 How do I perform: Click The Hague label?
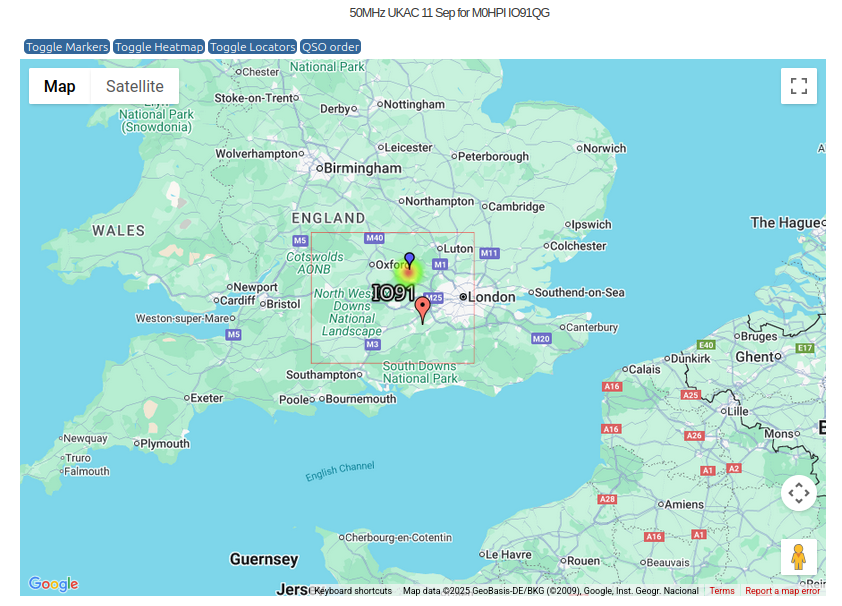(x=785, y=223)
